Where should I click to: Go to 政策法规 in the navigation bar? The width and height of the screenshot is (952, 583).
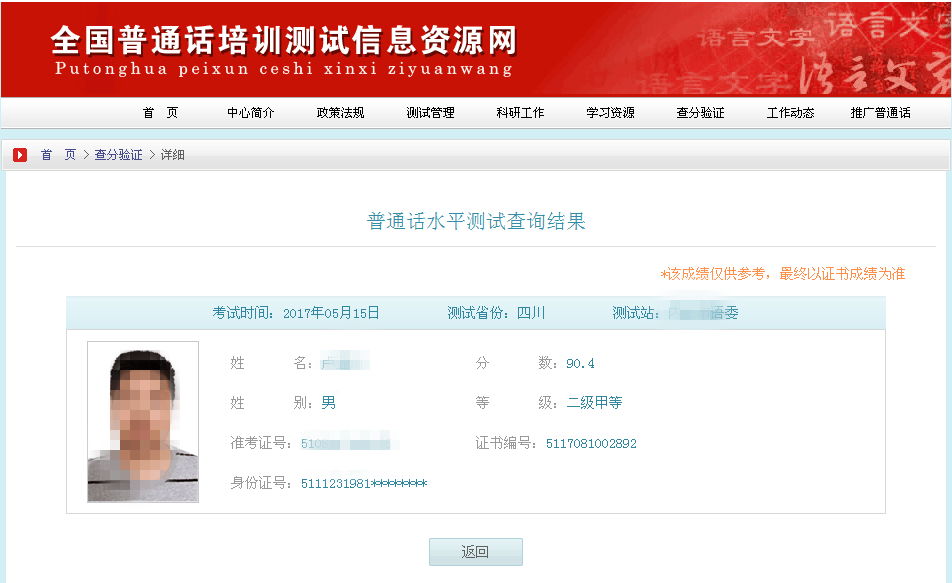(340, 113)
